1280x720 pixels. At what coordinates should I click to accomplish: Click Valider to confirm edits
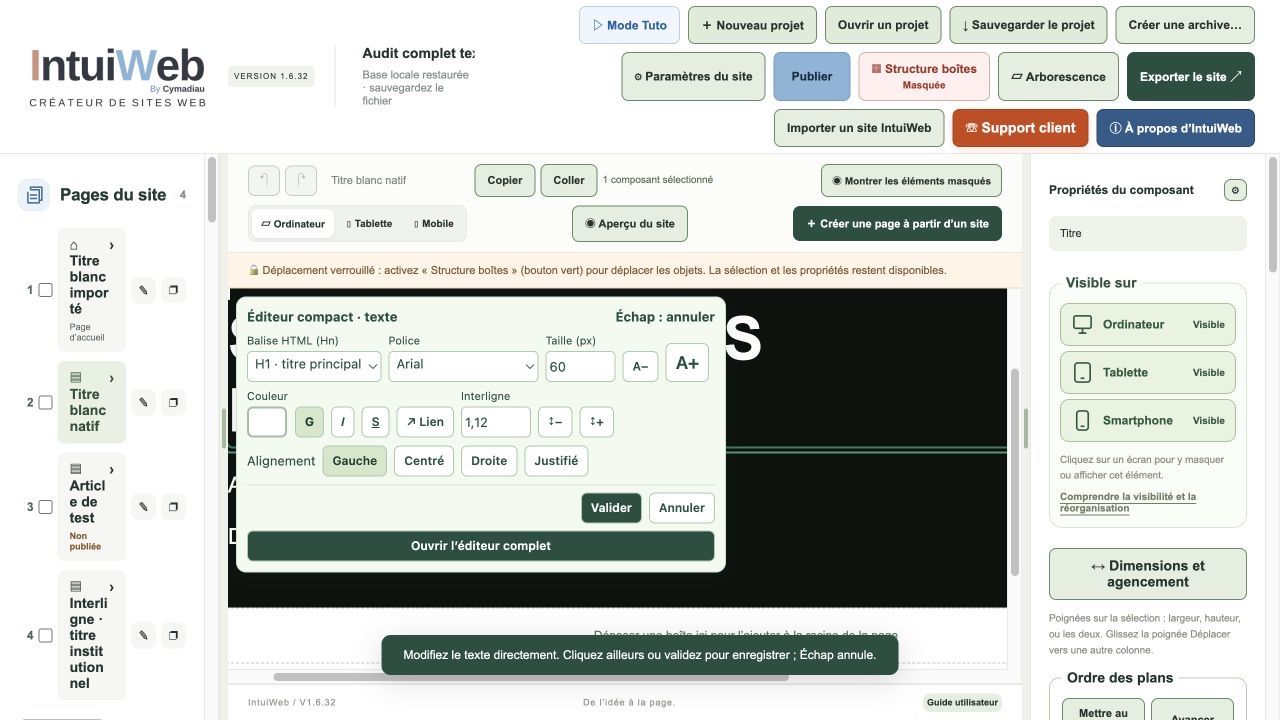[611, 508]
